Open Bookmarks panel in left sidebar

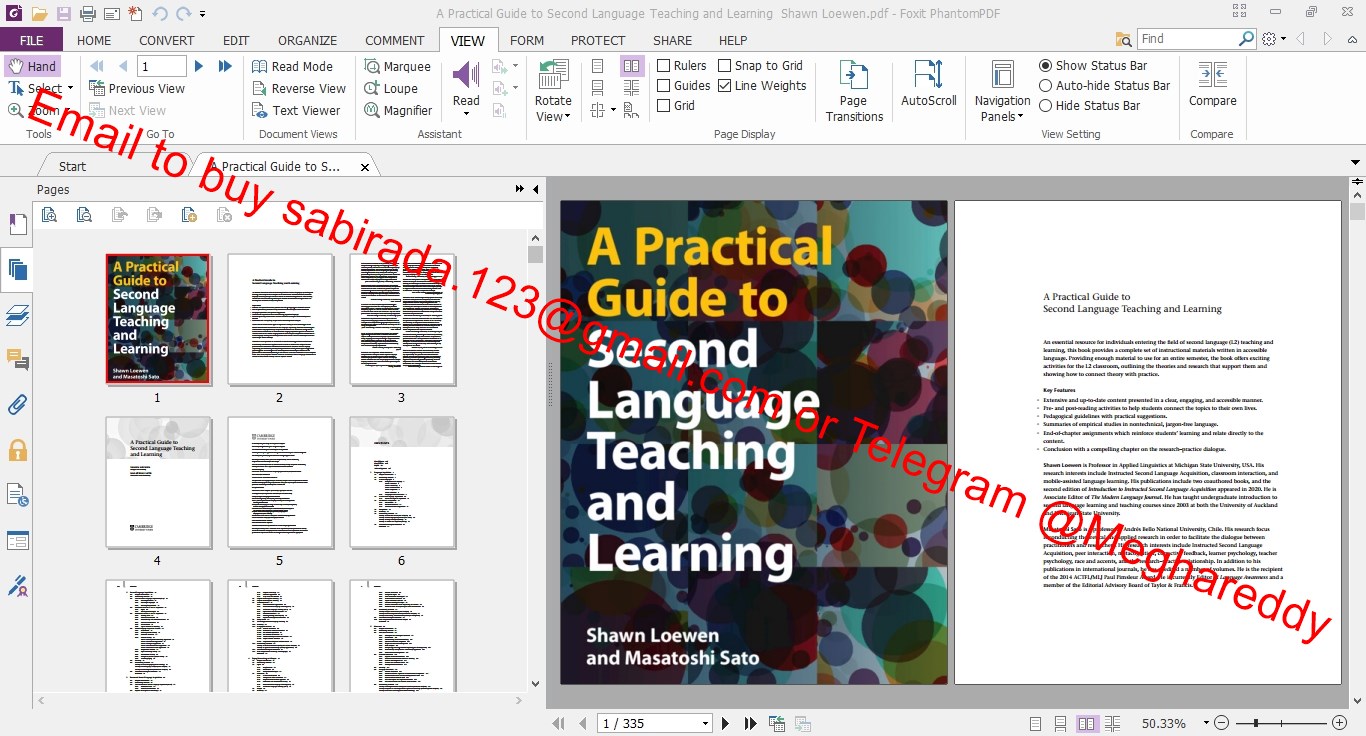point(17,224)
